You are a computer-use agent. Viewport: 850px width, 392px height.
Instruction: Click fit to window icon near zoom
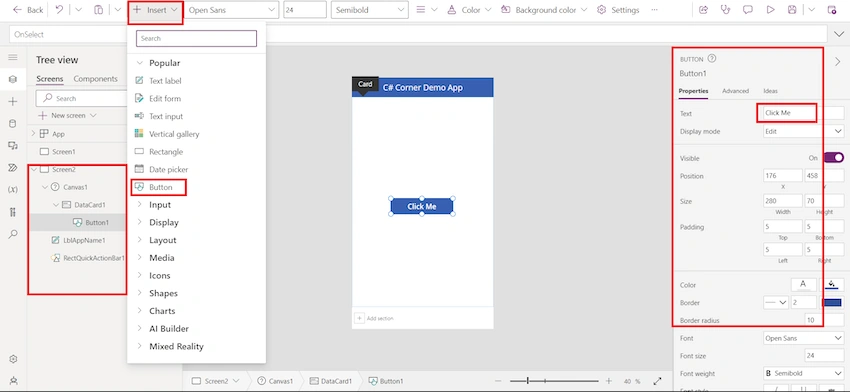pos(658,381)
